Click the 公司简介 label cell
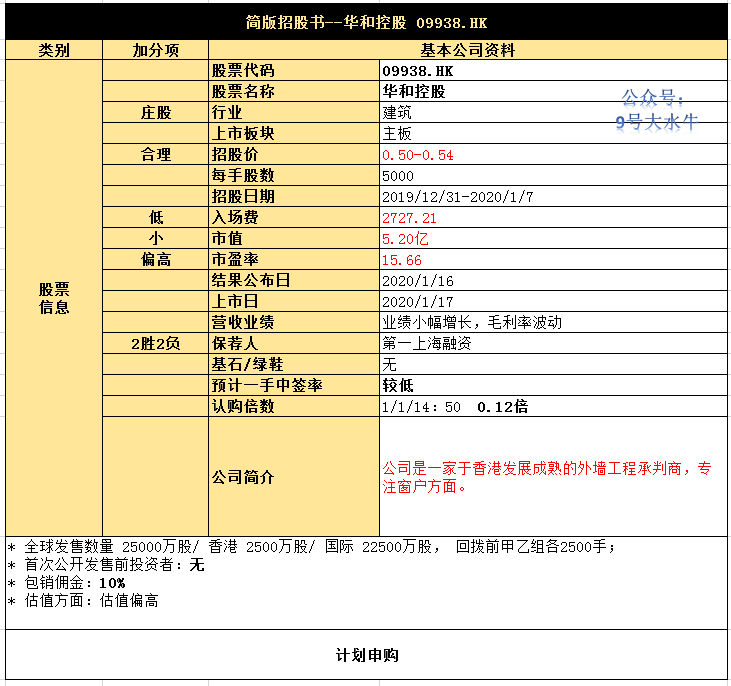The width and height of the screenshot is (731, 686). point(294,477)
